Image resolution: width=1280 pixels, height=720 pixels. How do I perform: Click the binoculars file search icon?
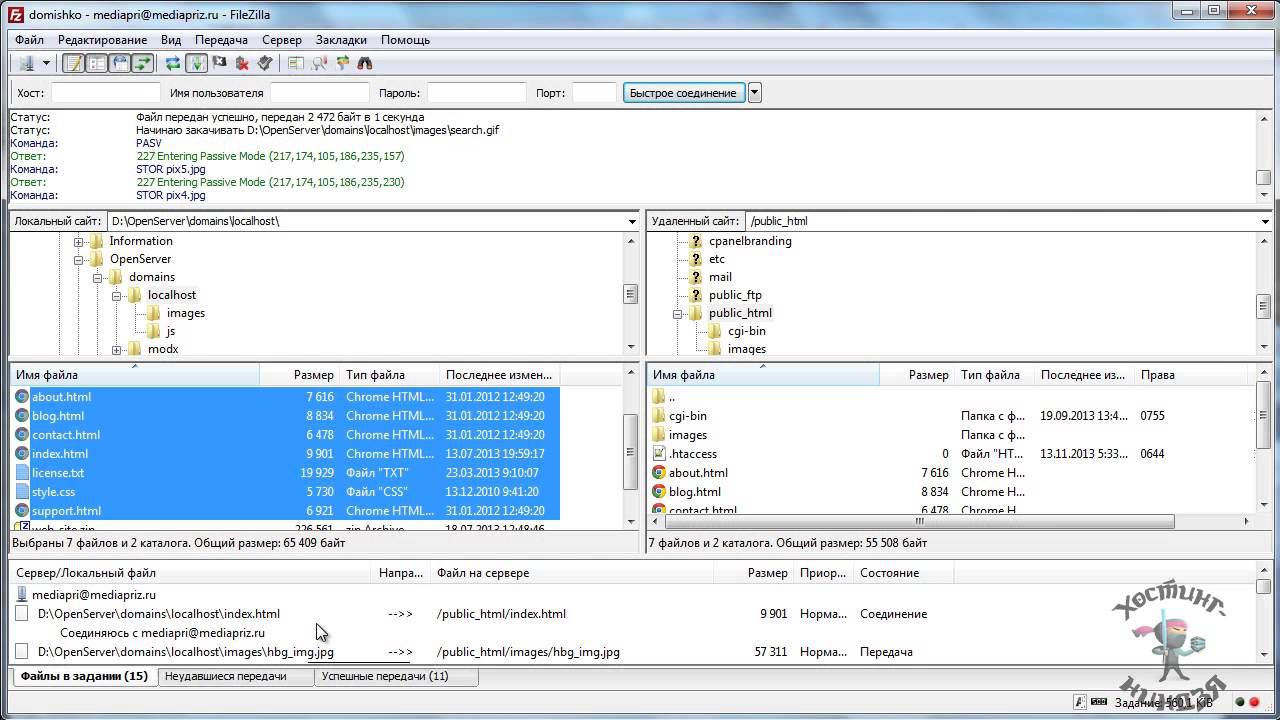click(365, 63)
